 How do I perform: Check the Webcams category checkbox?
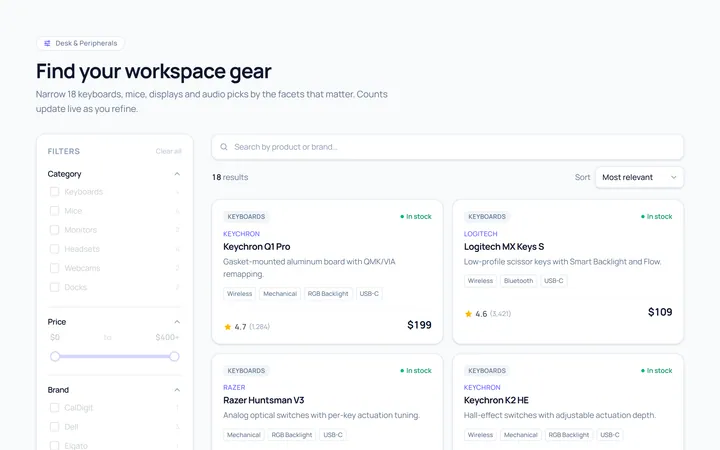(54, 268)
